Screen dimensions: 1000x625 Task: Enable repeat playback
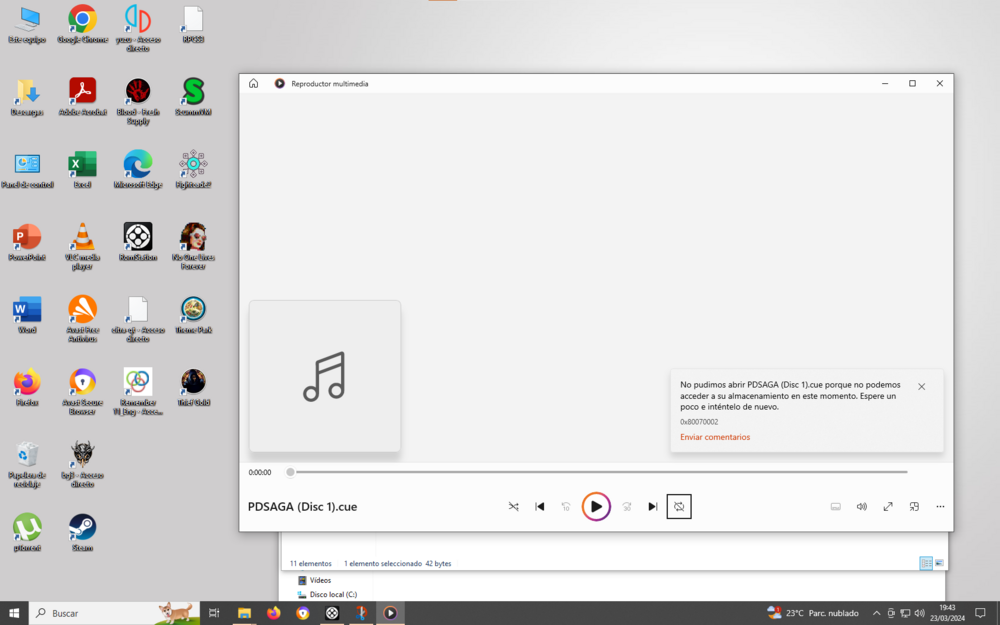click(x=679, y=506)
